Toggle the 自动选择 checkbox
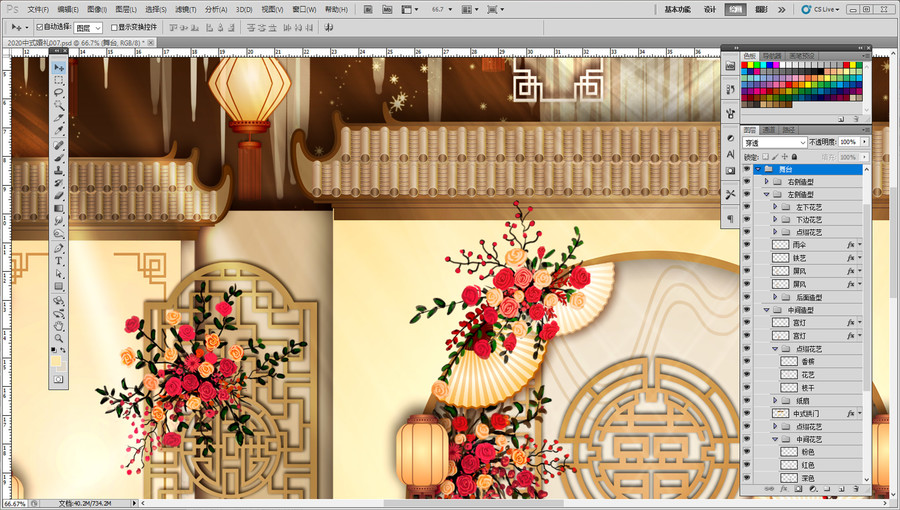This screenshot has height=510, width=900. [x=39, y=27]
